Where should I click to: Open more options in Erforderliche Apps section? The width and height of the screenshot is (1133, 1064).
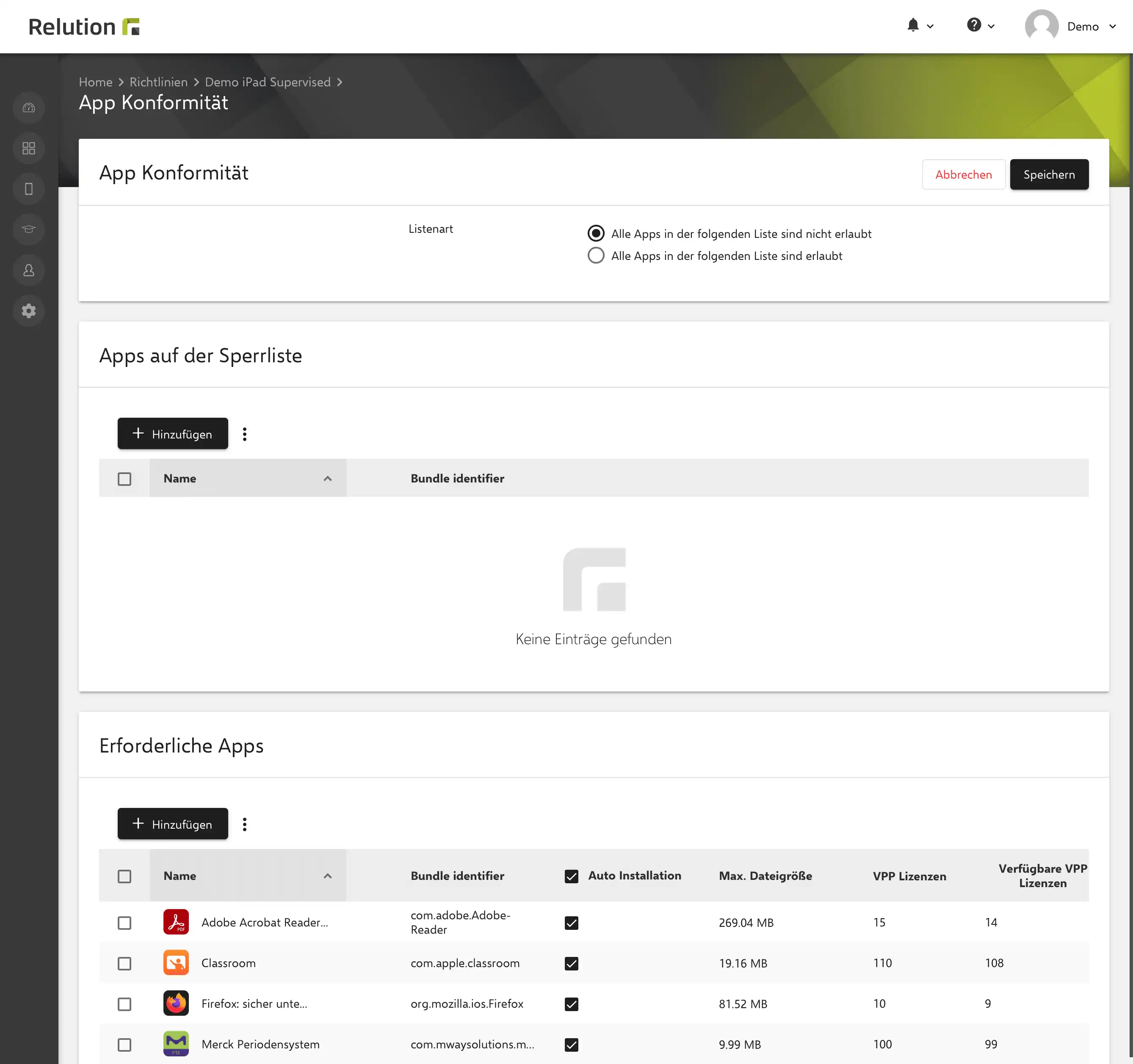[x=244, y=824]
